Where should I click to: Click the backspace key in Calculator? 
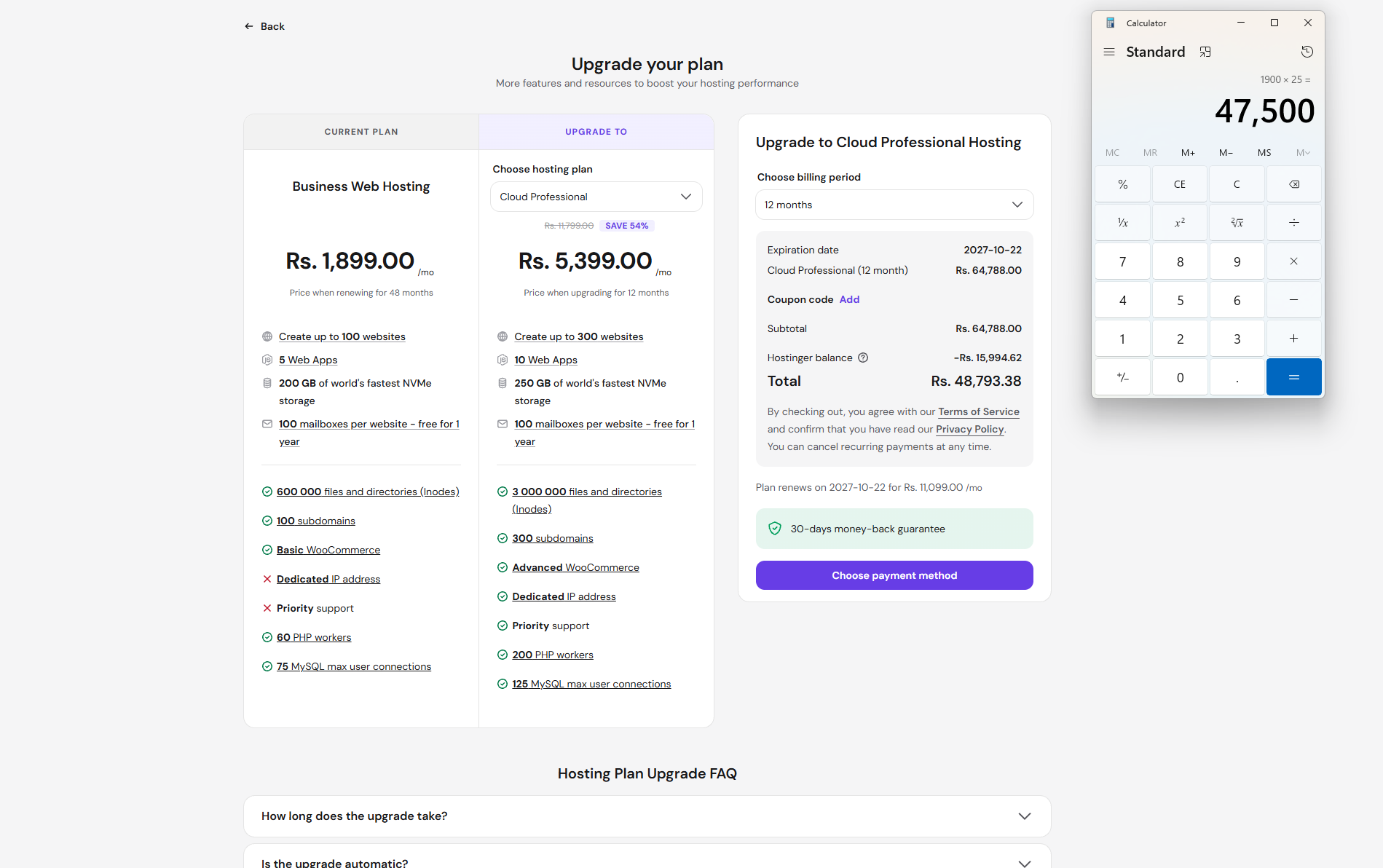tap(1294, 184)
